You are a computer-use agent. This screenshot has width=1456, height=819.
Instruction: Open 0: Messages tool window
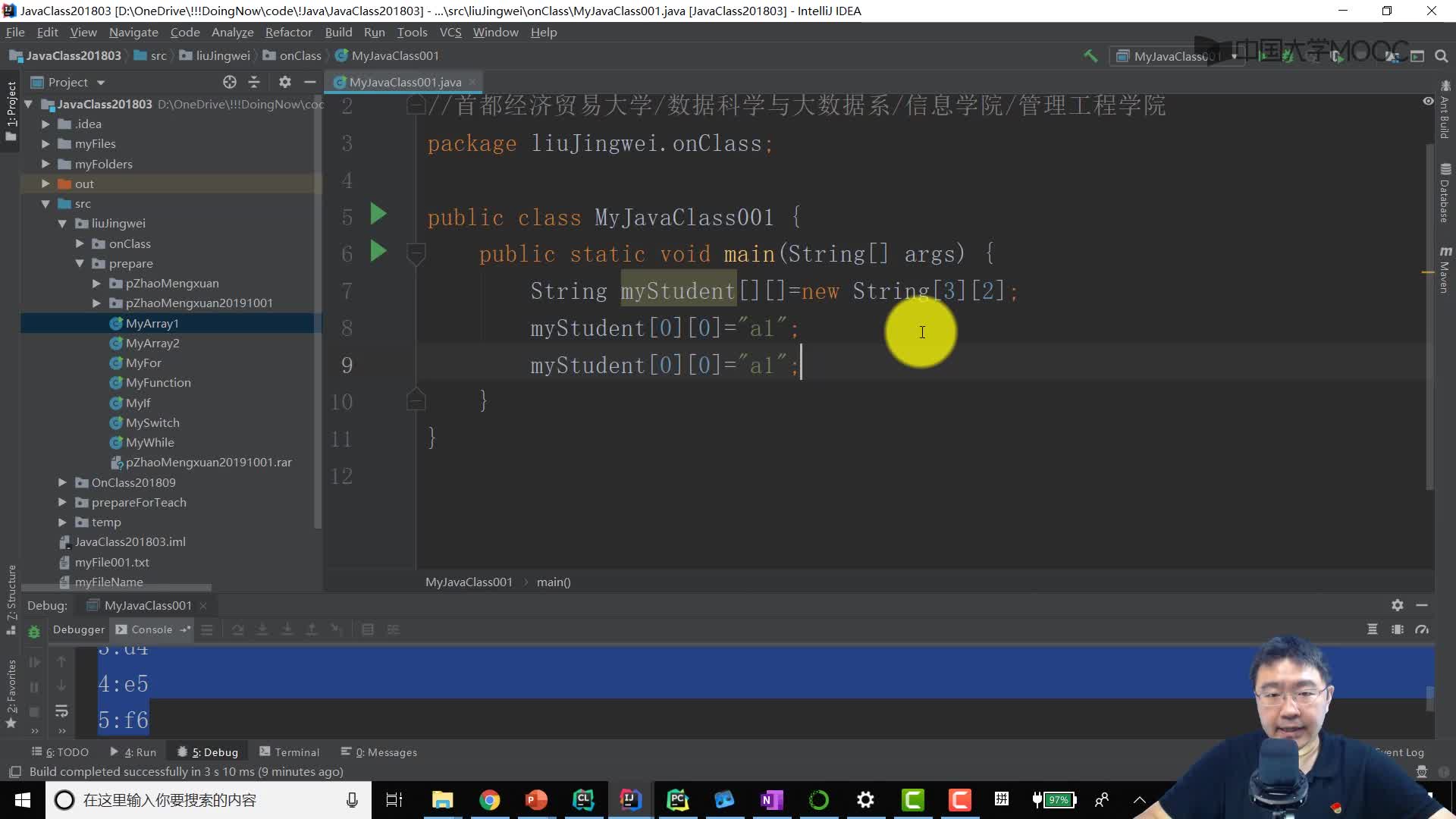tap(378, 752)
